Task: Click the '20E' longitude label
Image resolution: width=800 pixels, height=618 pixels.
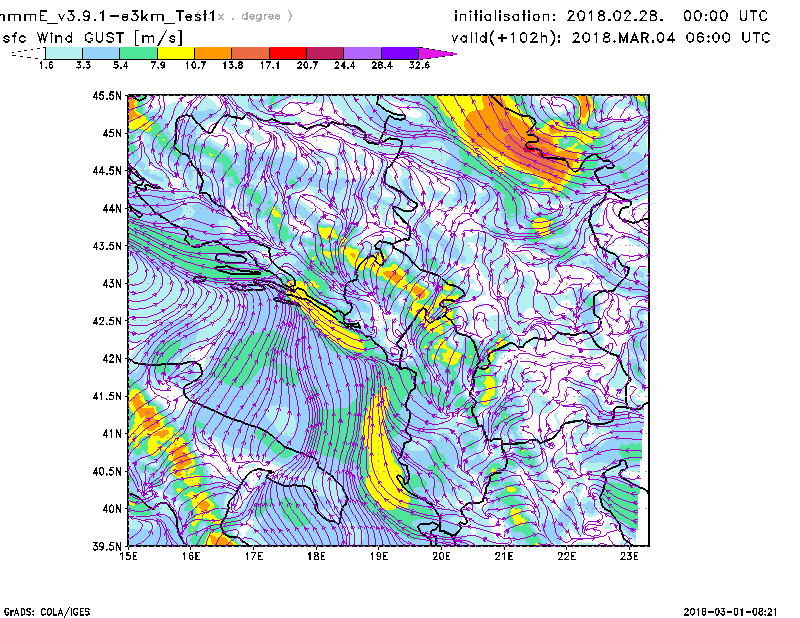Action: pyautogui.click(x=441, y=556)
